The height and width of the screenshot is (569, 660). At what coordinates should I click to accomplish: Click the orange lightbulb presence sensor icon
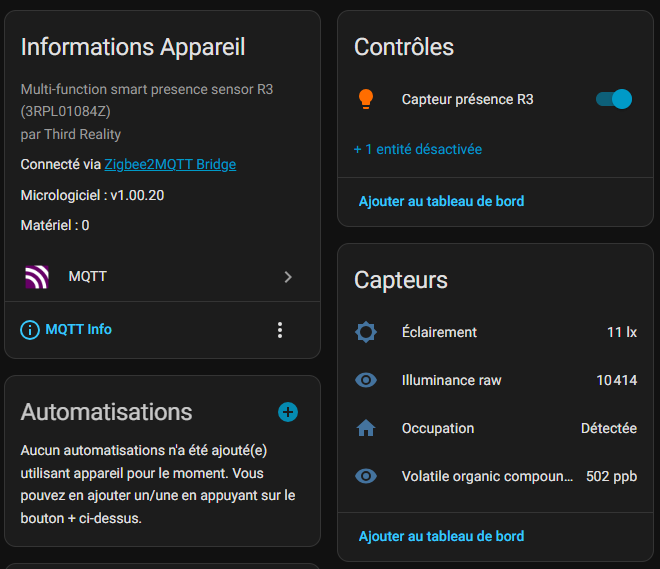point(366,99)
